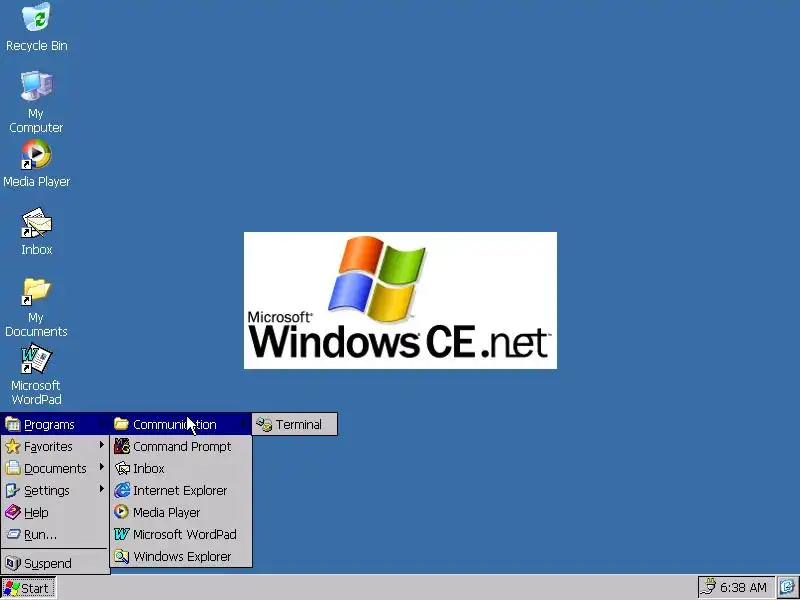Choose Programs in the Start menu

55,424
